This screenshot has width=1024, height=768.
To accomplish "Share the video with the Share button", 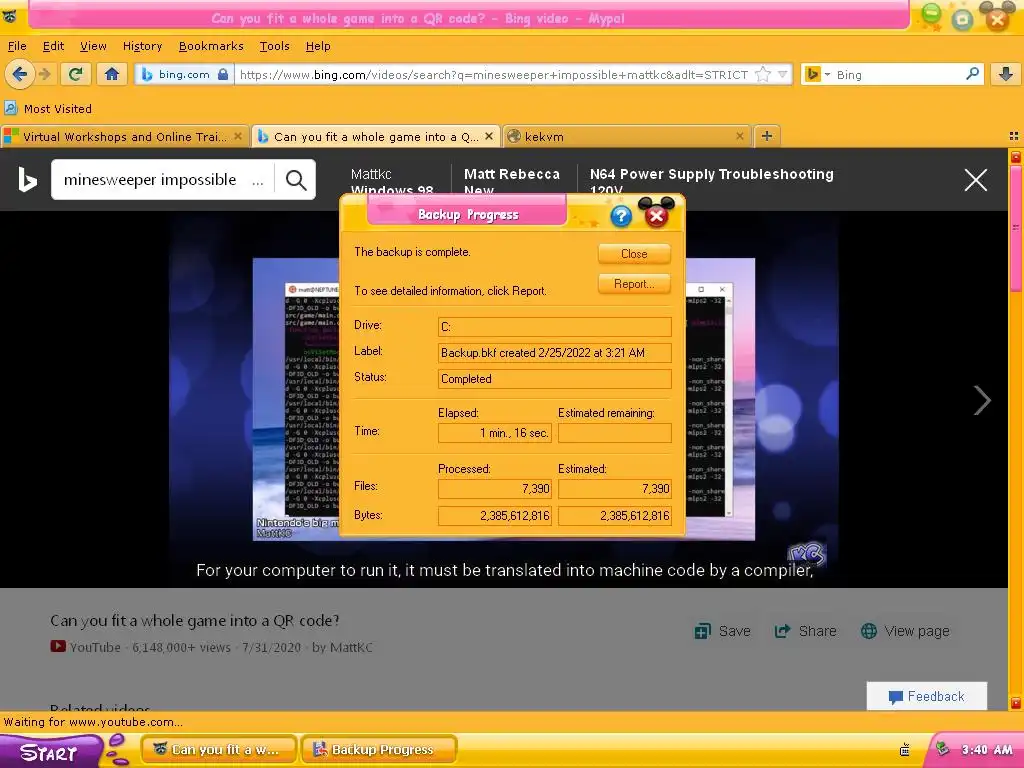I will (x=805, y=631).
